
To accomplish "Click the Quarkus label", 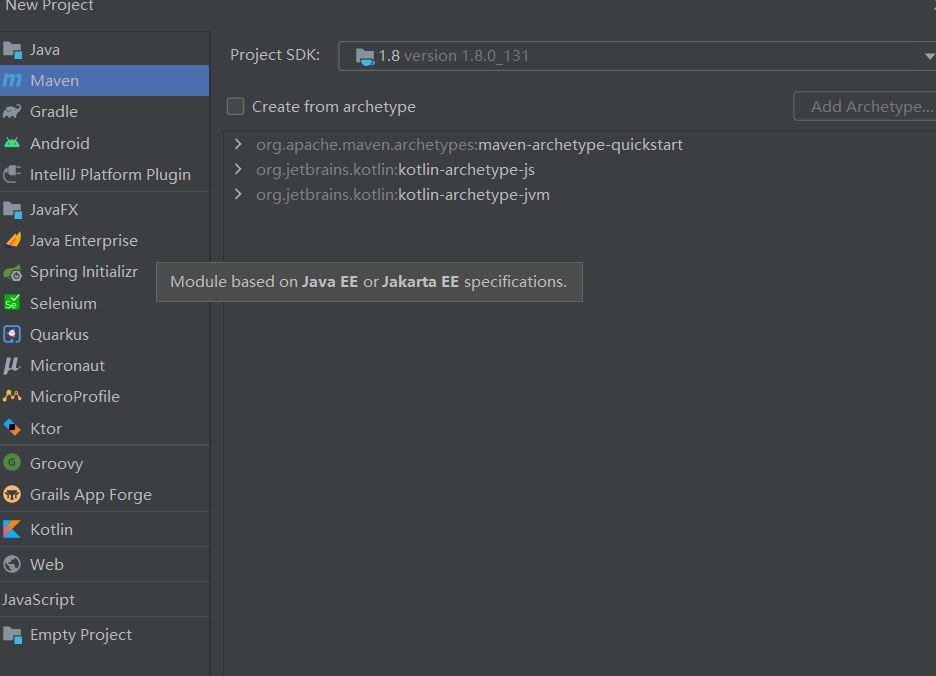I will (59, 334).
